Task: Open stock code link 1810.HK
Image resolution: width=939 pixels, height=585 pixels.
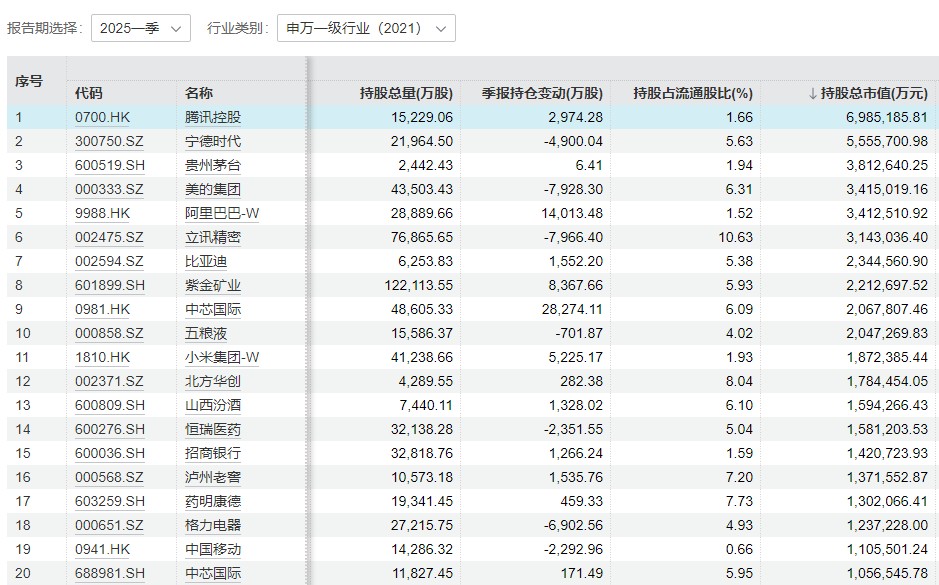Action: click(102, 357)
